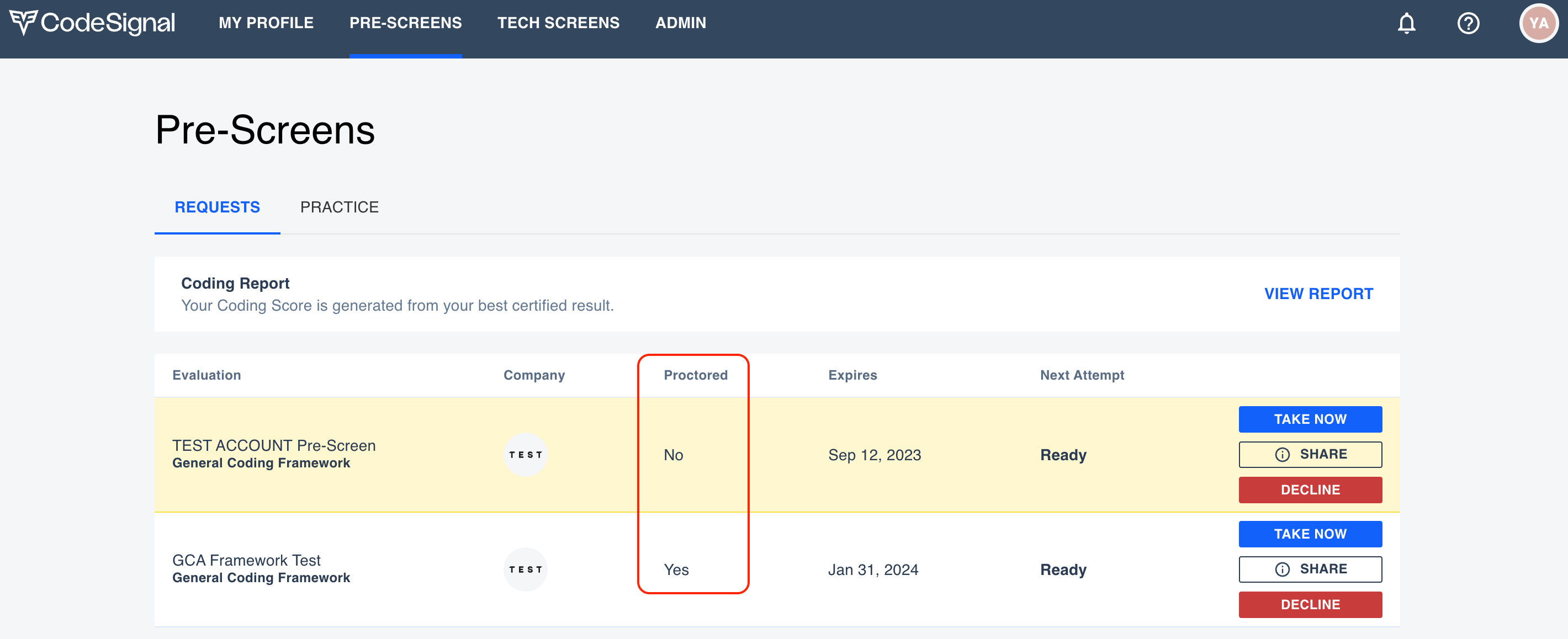Viewport: 1568px width, 639px height.
Task: Take the TEST ACCOUNT Pre-Screen now
Action: [1310, 419]
